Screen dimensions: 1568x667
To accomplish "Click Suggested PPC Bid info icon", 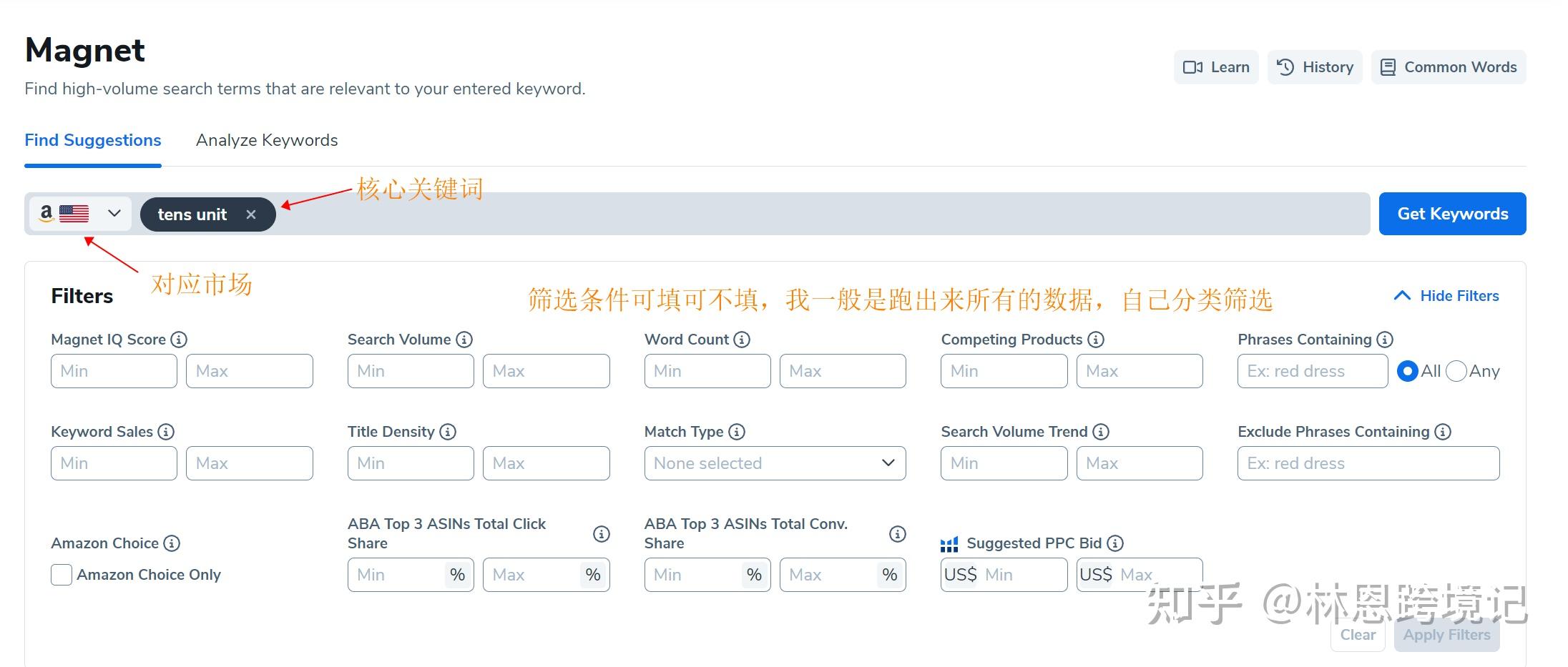I will pos(1115,543).
